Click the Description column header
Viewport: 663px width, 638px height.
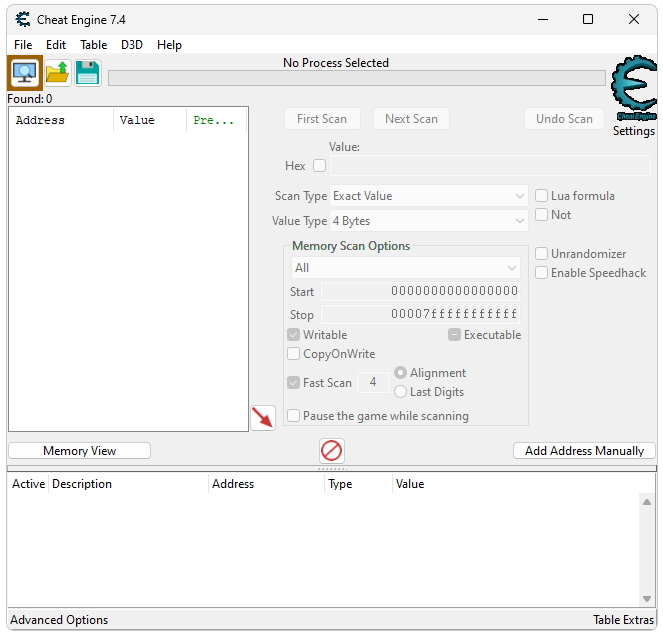click(129, 484)
